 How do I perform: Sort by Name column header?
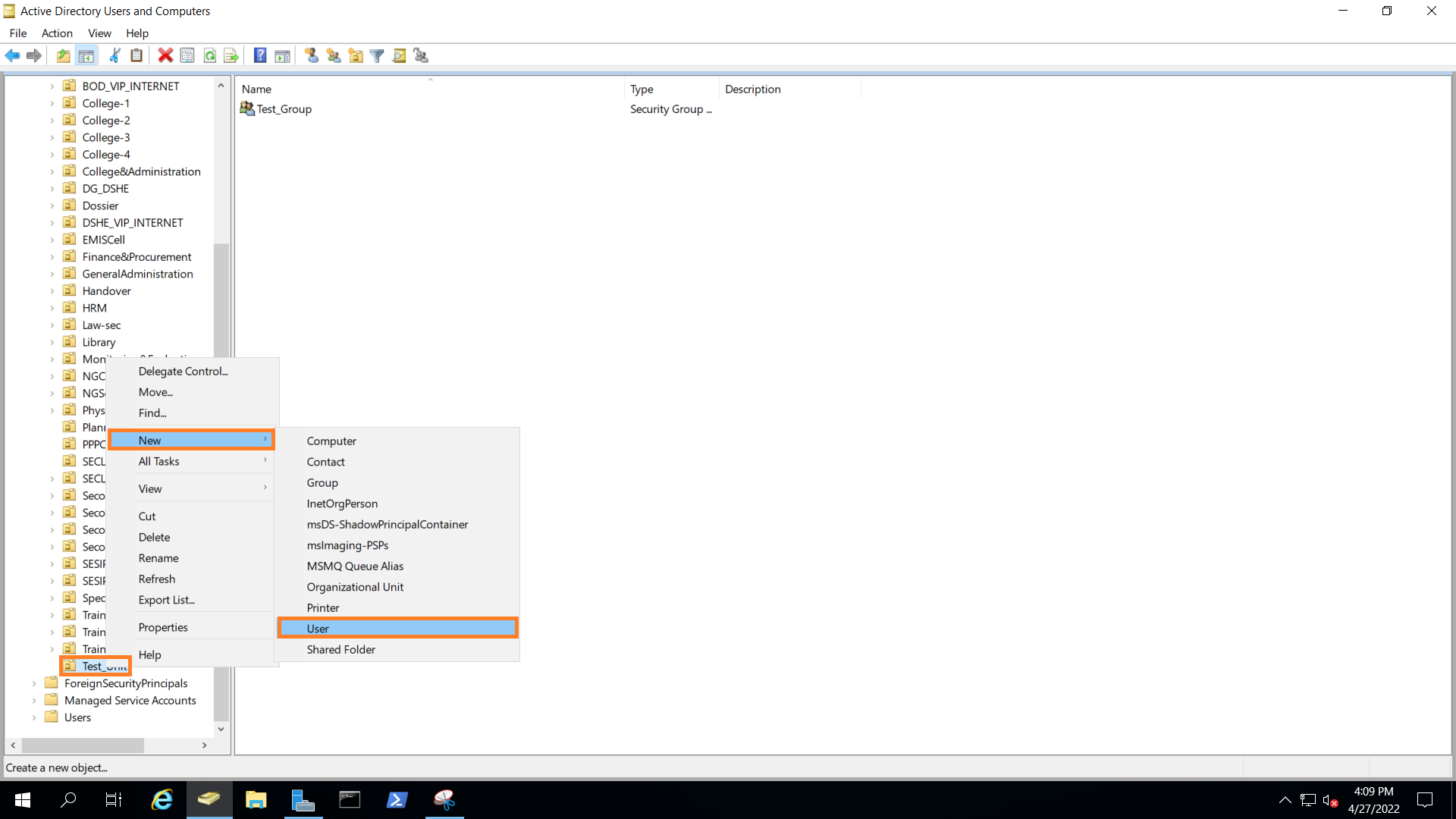click(430, 89)
